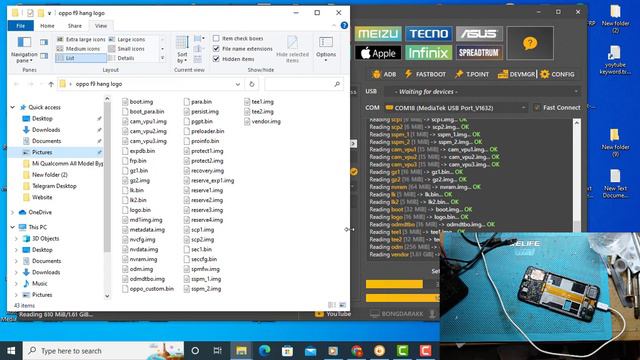Choose Medium icons layout
Image resolution: width=640 pixels, height=360 pixels.
pos(78,49)
